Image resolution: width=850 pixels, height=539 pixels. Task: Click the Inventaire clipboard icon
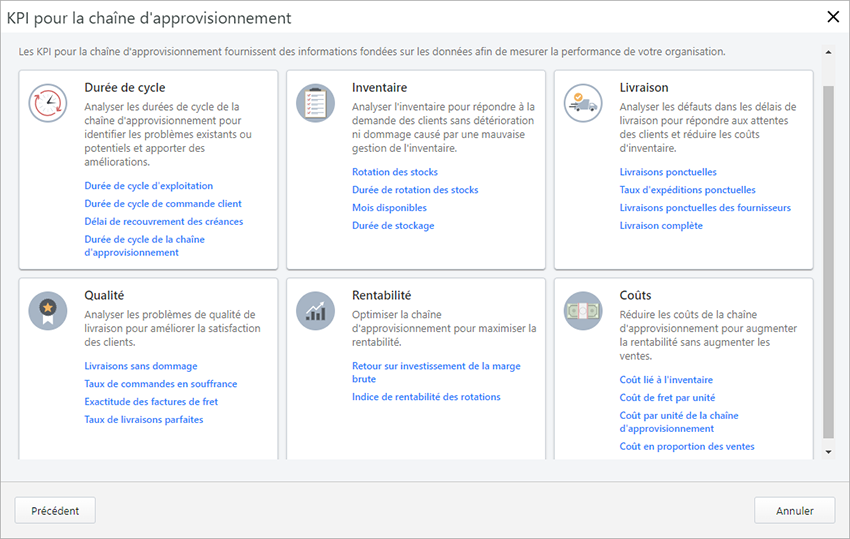315,103
